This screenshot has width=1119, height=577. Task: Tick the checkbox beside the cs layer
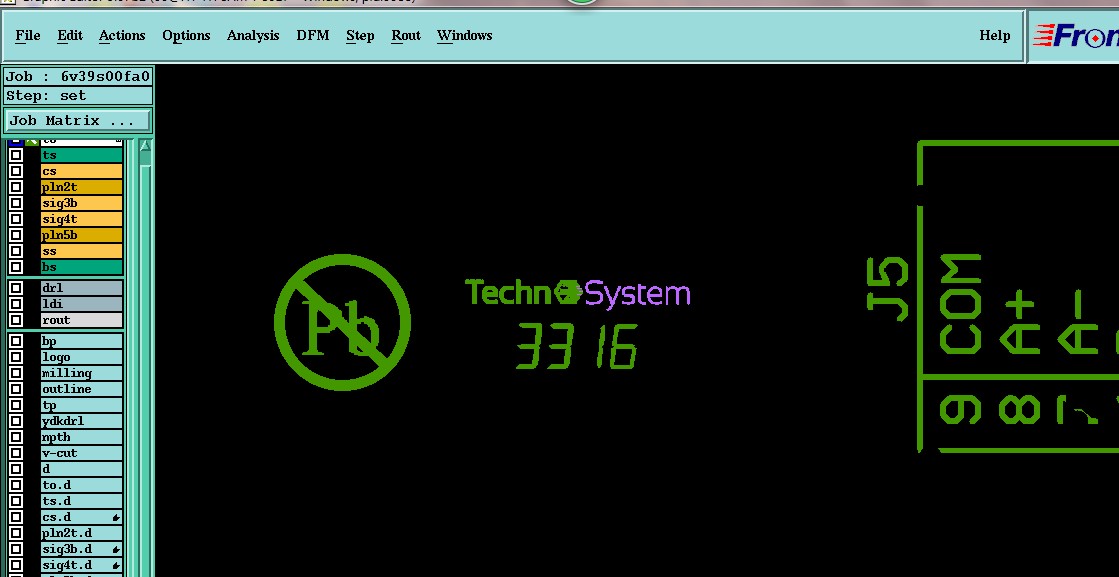(16, 171)
